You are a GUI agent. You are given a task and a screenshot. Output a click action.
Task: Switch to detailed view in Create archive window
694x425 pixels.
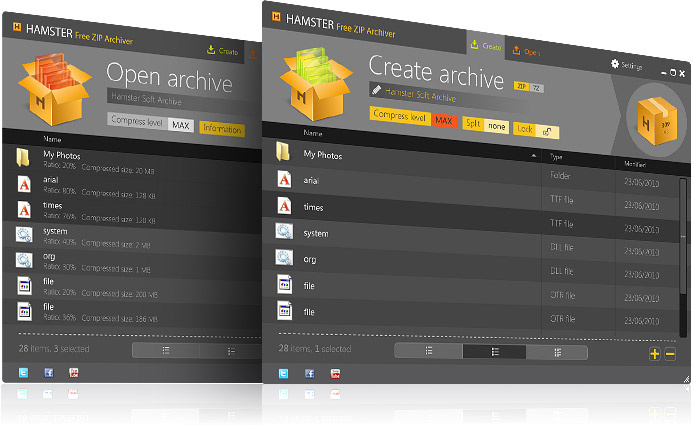pyautogui.click(x=557, y=352)
